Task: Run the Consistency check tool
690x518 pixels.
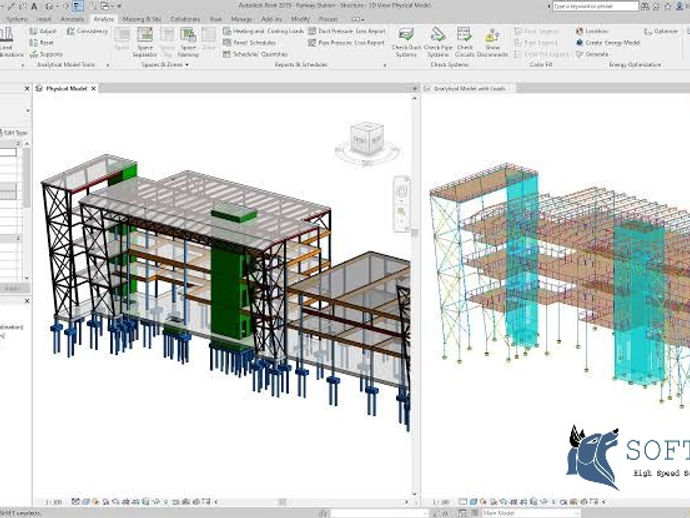Action: coord(87,31)
